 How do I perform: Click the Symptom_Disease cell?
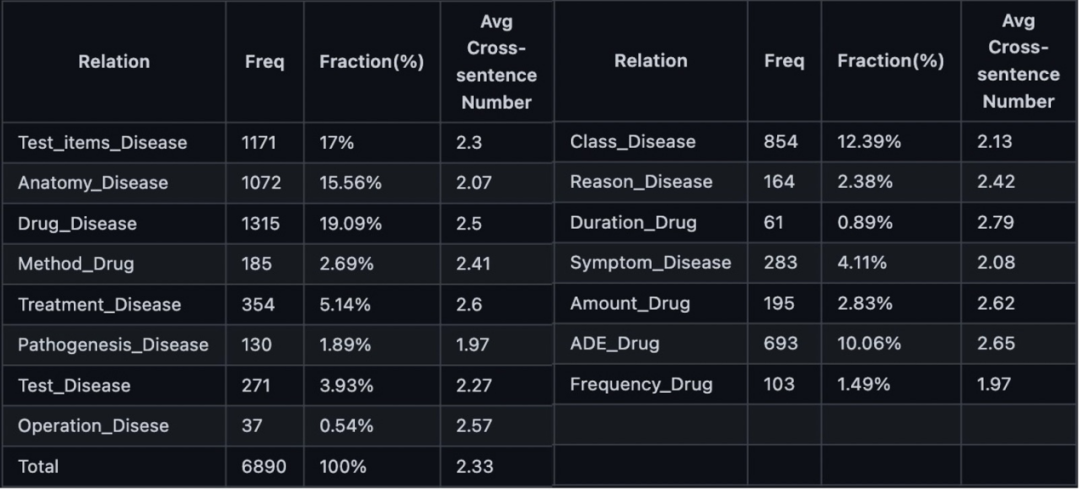(x=650, y=263)
